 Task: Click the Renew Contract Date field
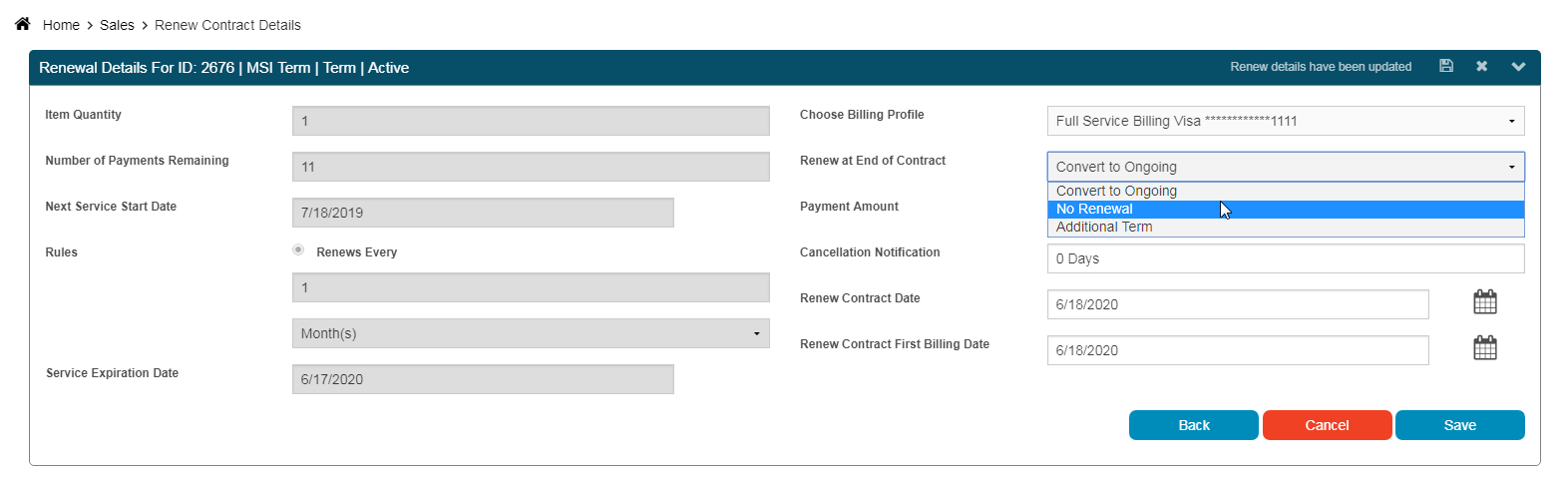[x=1238, y=304]
